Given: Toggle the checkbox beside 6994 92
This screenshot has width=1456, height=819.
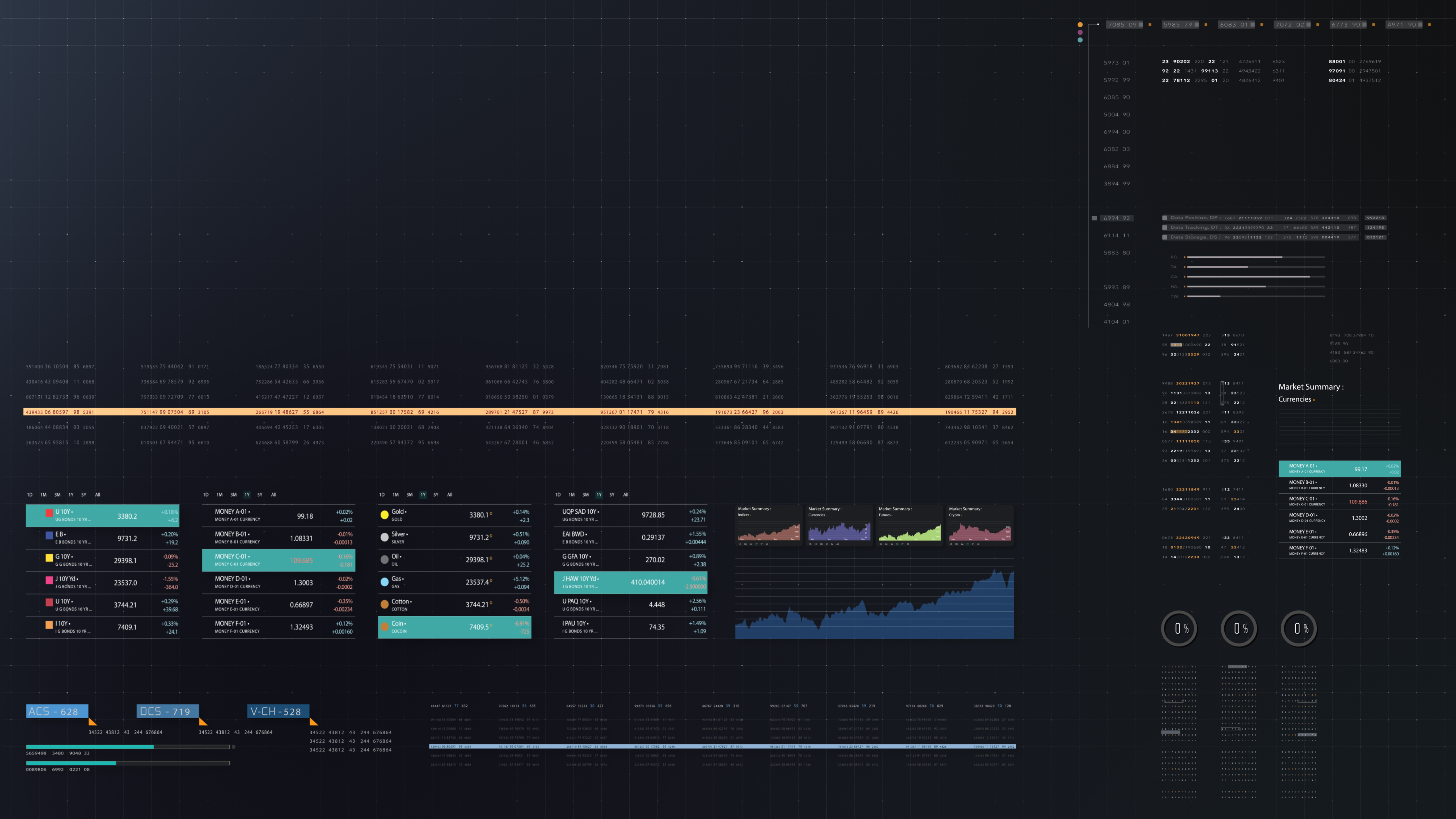Looking at the screenshot, I should point(1094,218).
